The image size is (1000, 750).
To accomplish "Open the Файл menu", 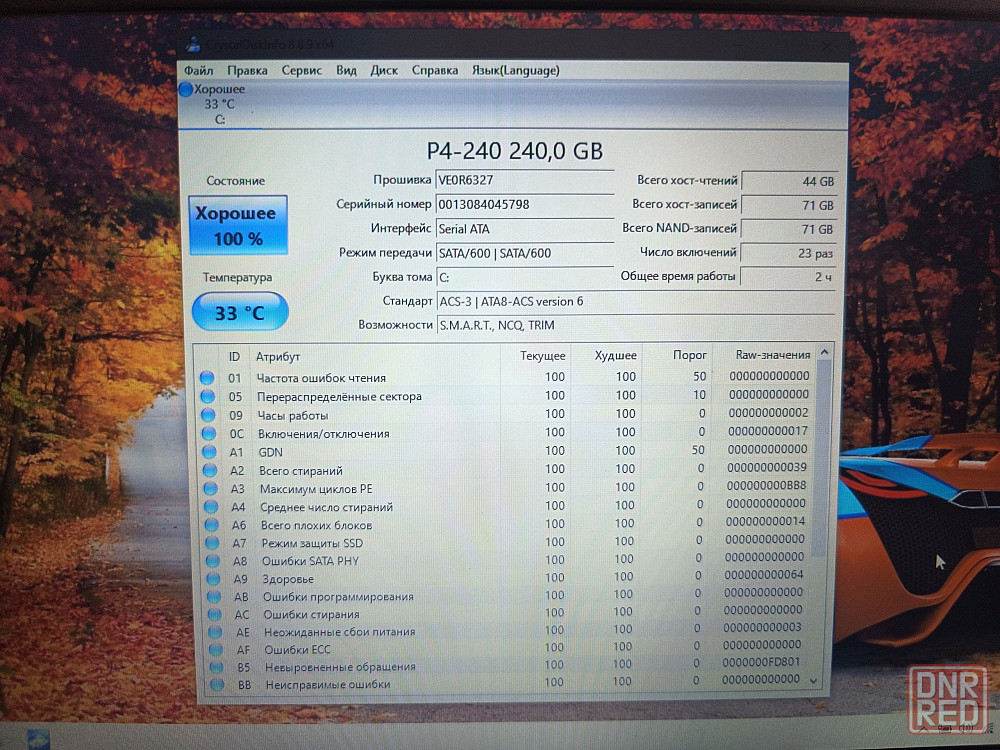I will pyautogui.click(x=198, y=70).
